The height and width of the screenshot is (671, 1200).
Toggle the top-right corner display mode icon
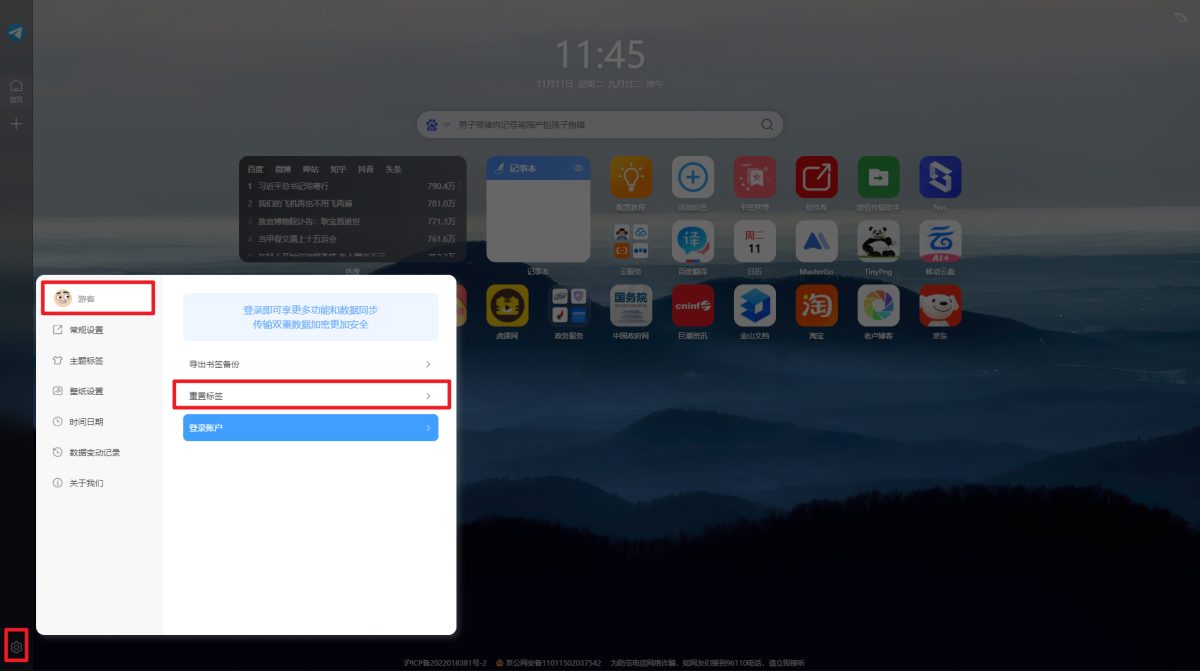1181,17
